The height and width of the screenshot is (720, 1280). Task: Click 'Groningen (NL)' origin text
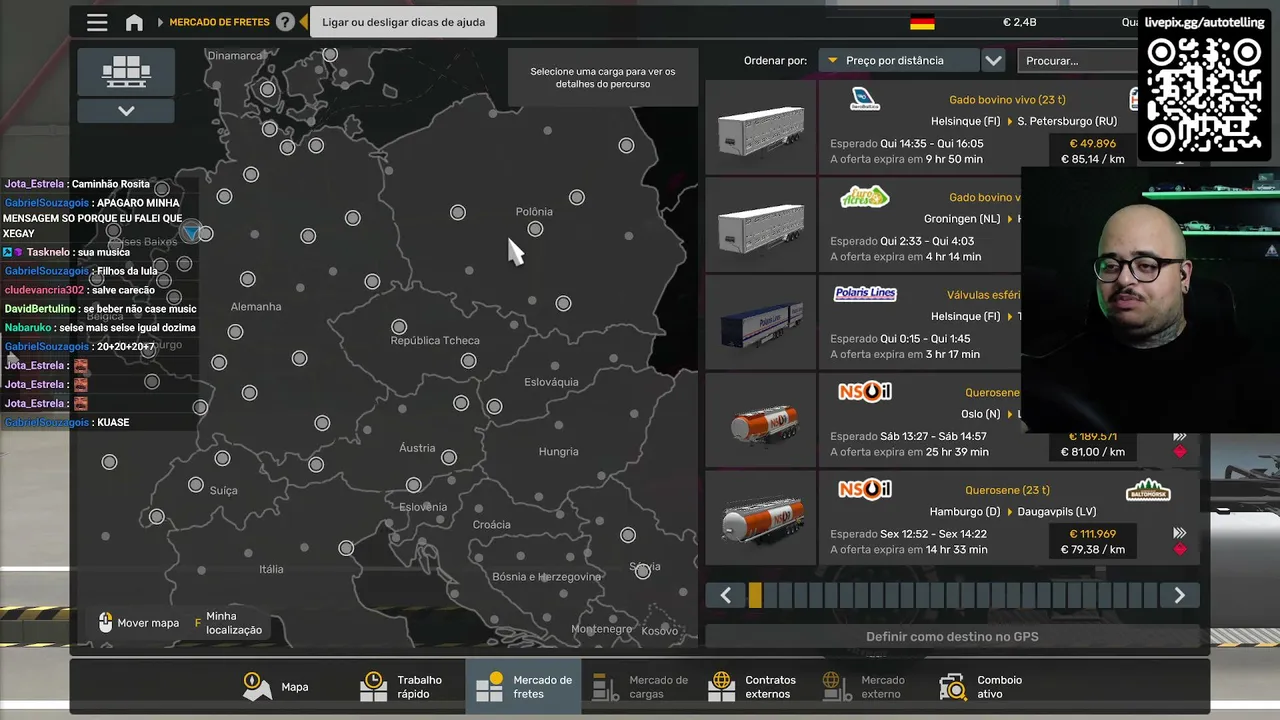coord(962,219)
